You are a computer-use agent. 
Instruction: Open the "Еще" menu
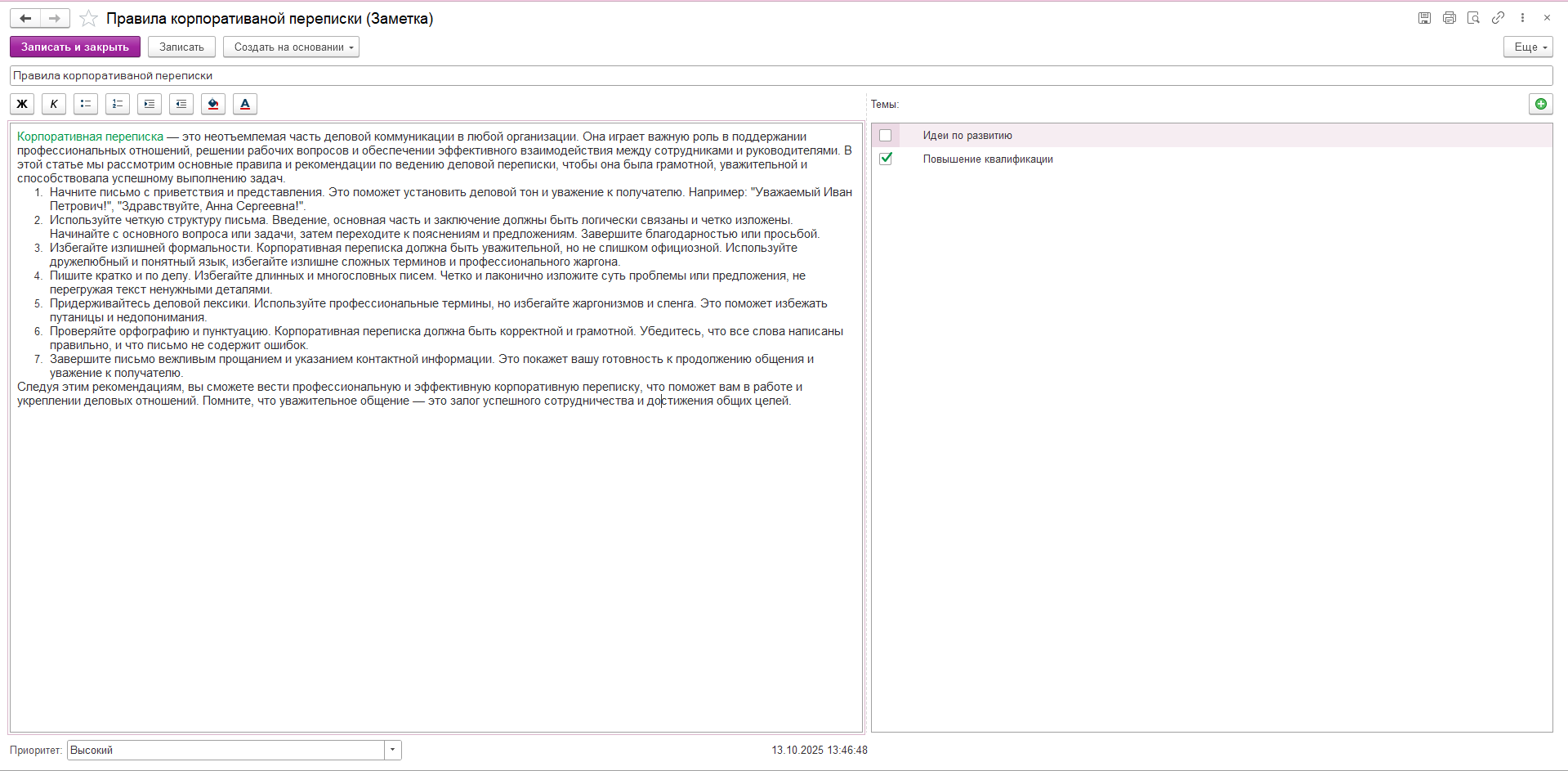(x=1527, y=47)
